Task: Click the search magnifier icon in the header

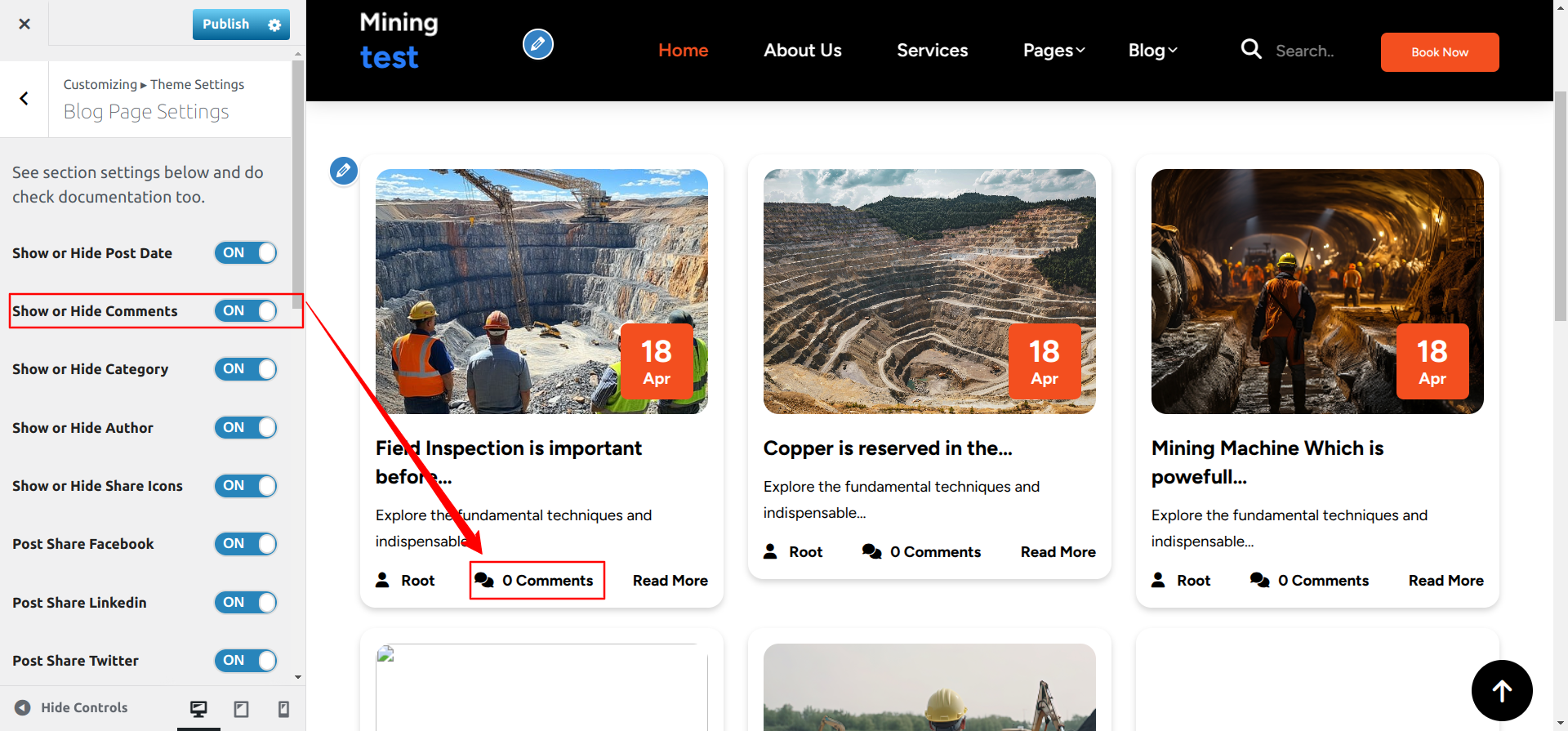Action: pyautogui.click(x=1250, y=50)
